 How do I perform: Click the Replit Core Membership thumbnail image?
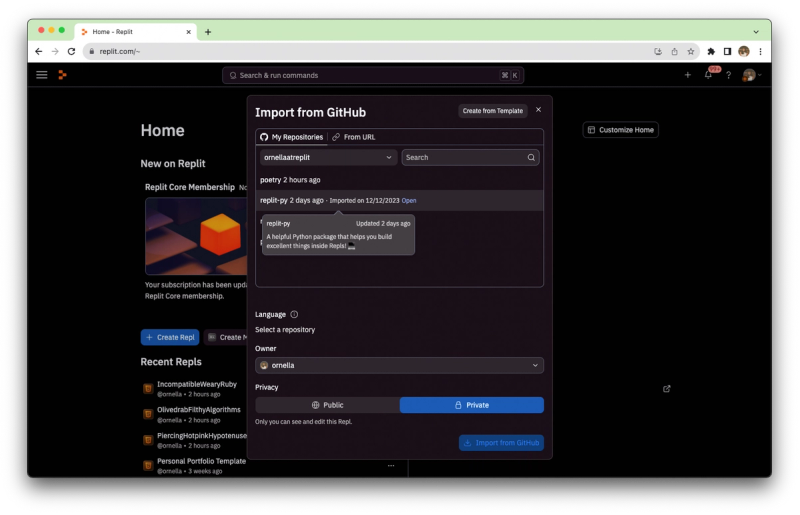click(196, 236)
